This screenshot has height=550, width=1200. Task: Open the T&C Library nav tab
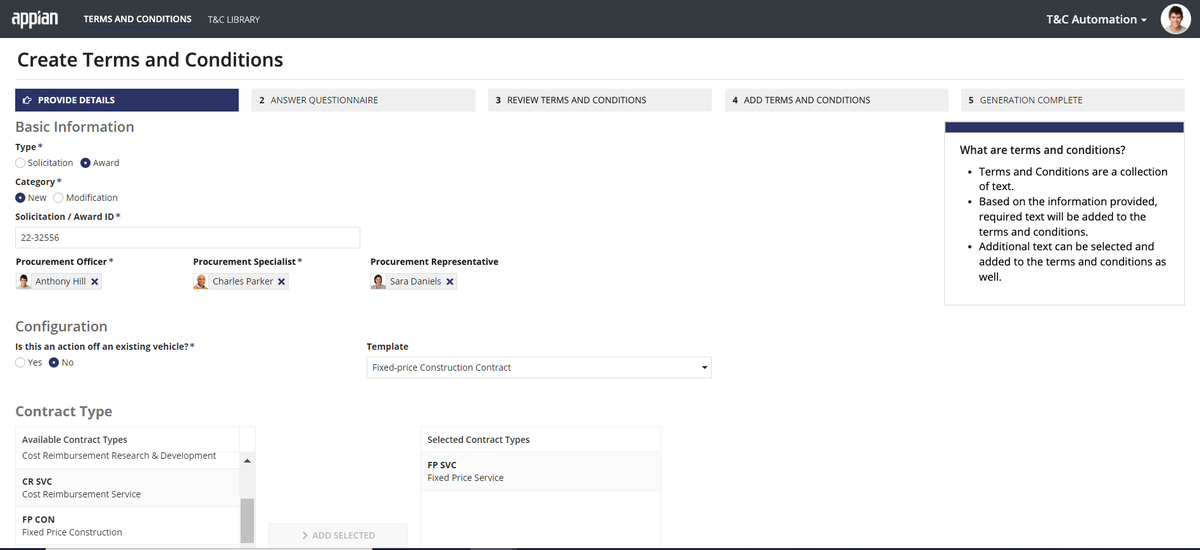click(x=234, y=19)
